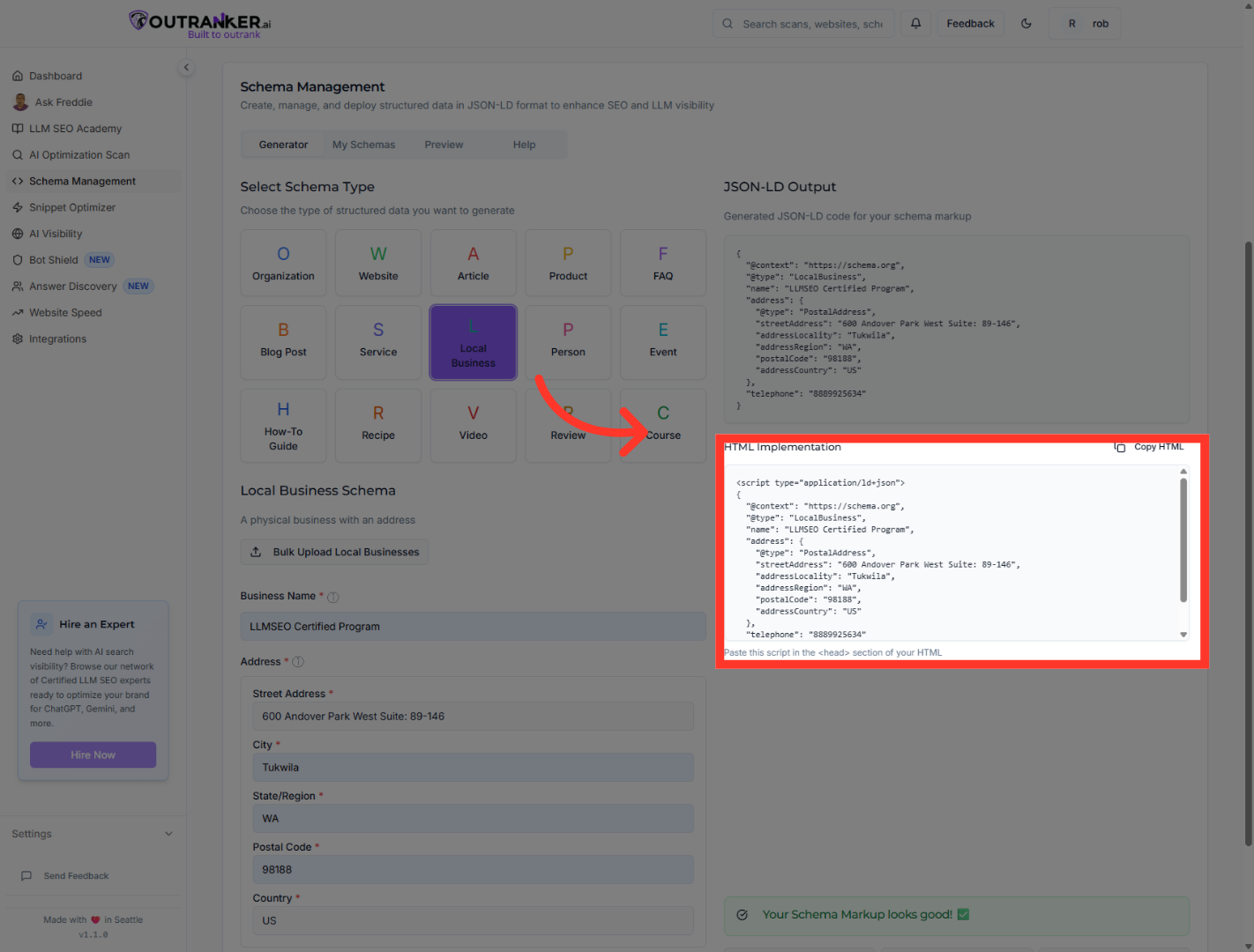Open the Preview tab
This screenshot has height=952, width=1254.
point(444,144)
